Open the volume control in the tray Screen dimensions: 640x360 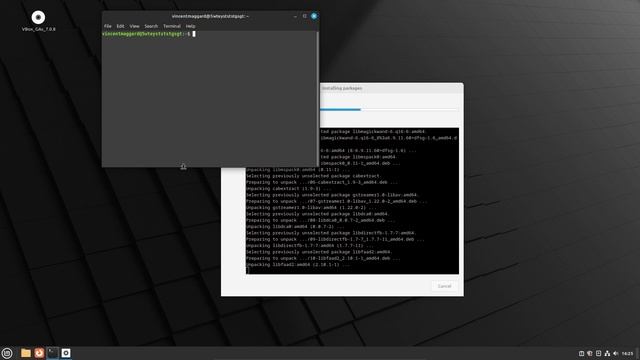[616, 353]
